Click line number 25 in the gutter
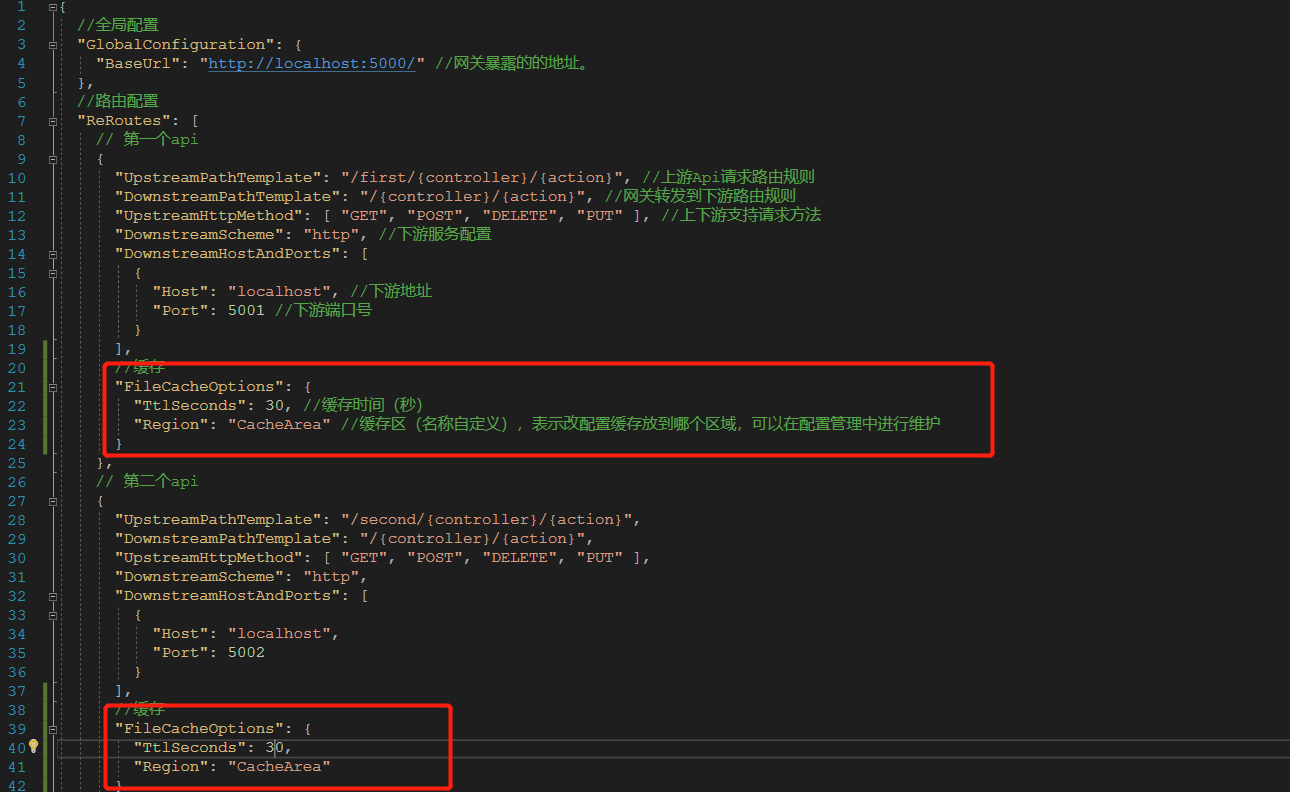Screen dimensions: 1290x792 [x=18, y=463]
